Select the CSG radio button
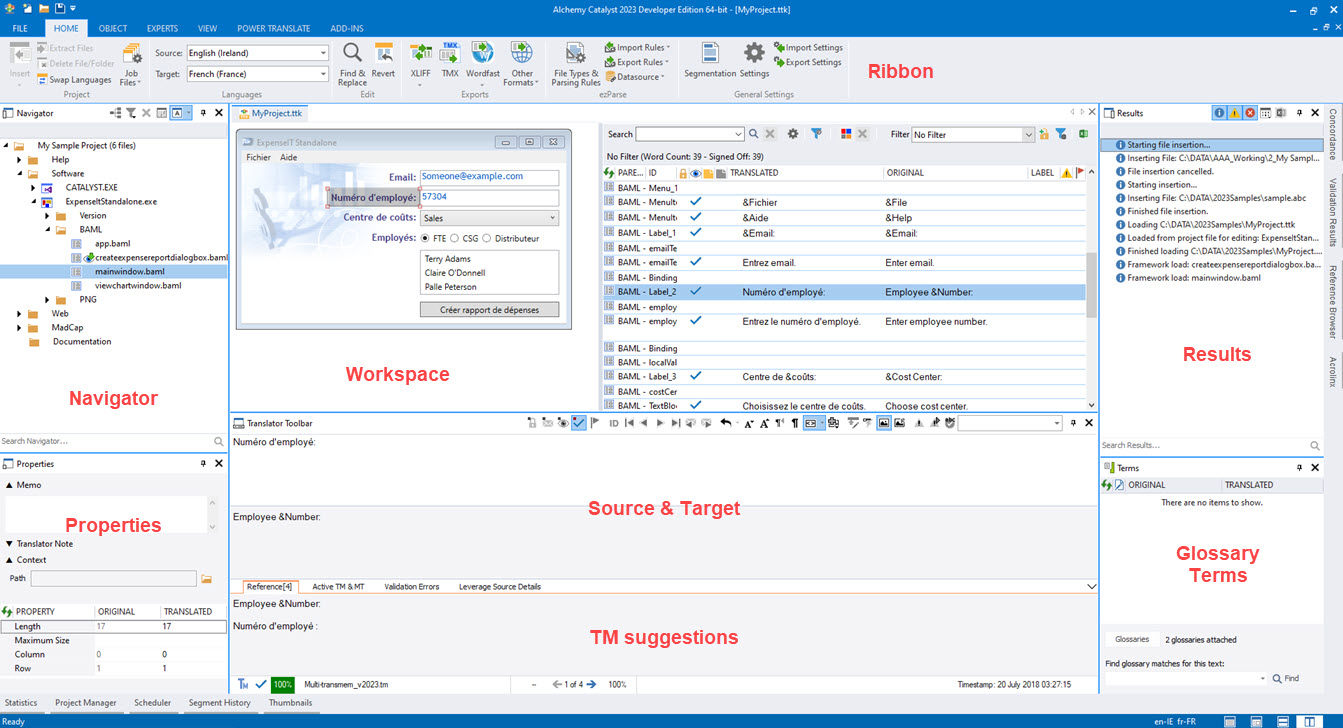 coord(455,239)
